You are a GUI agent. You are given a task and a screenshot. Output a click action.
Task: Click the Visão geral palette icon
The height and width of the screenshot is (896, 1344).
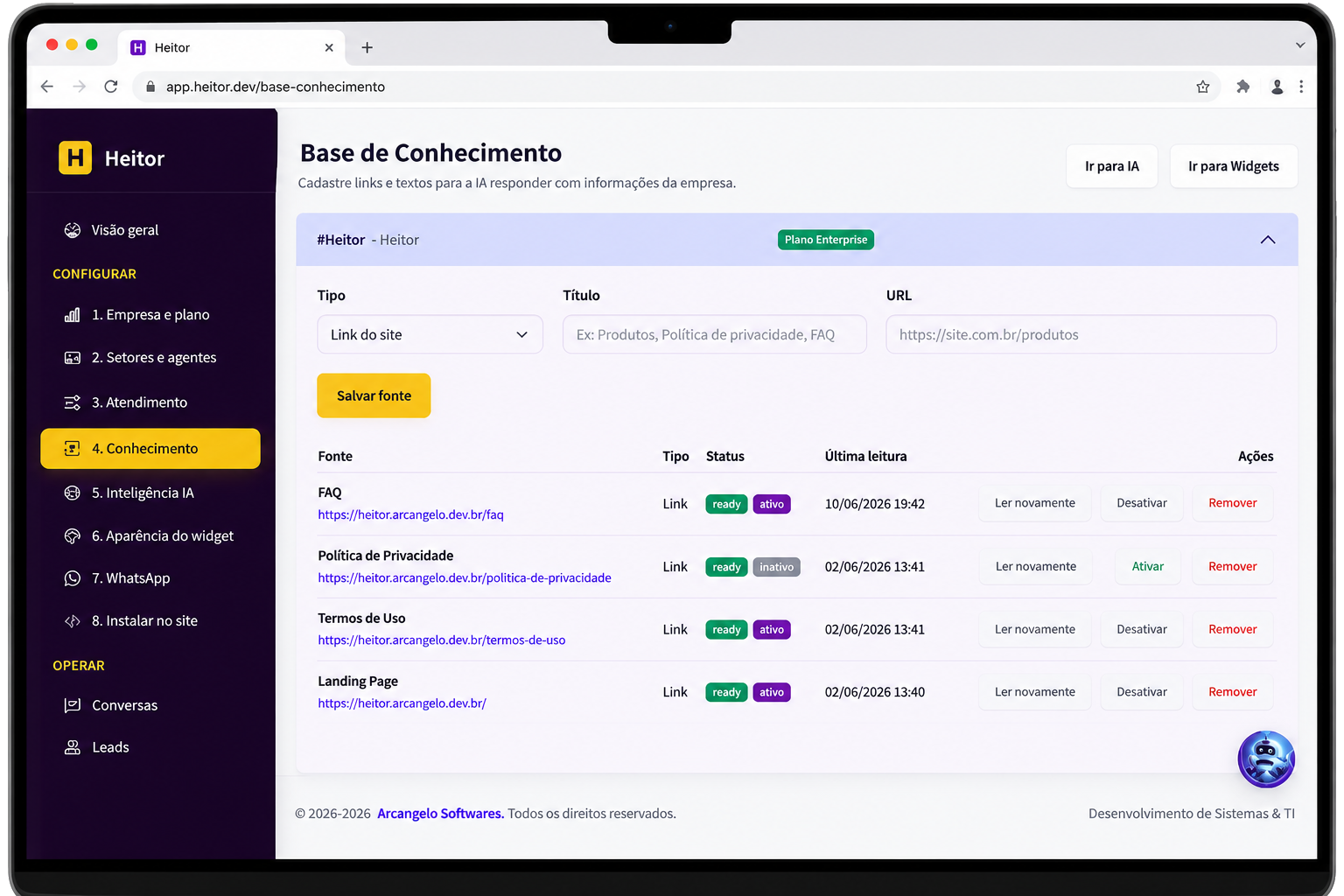pos(73,230)
